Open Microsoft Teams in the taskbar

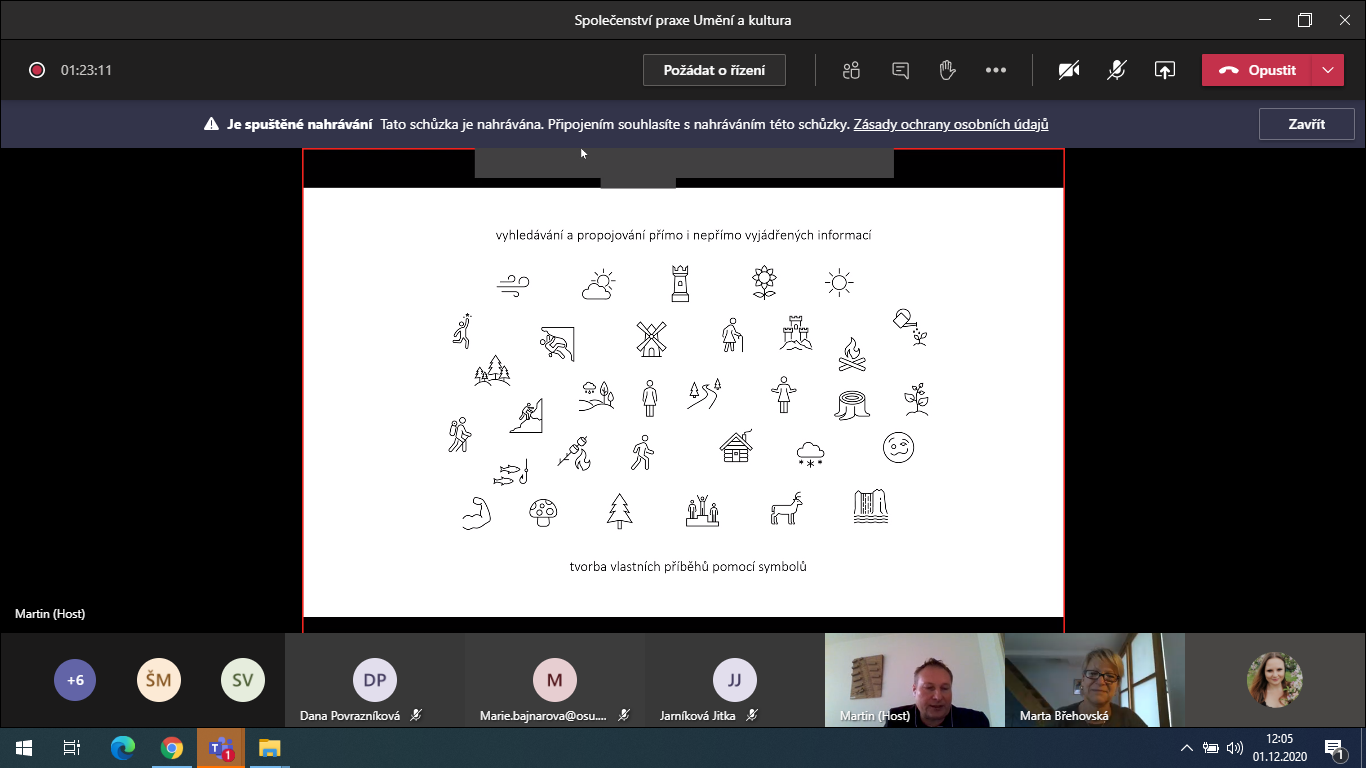click(x=220, y=747)
